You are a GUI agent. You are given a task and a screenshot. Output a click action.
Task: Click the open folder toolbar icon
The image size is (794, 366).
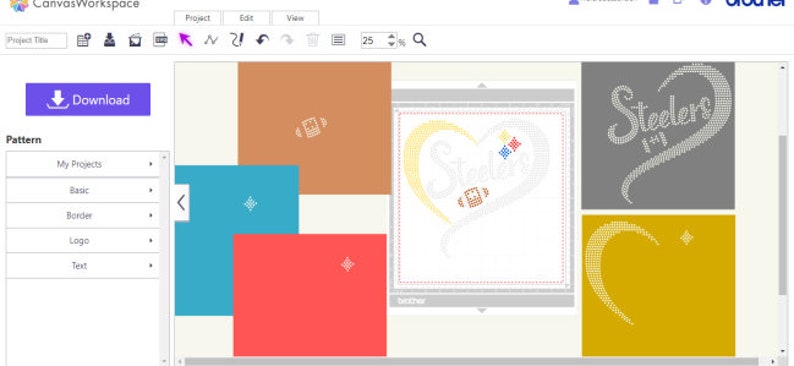[135, 40]
